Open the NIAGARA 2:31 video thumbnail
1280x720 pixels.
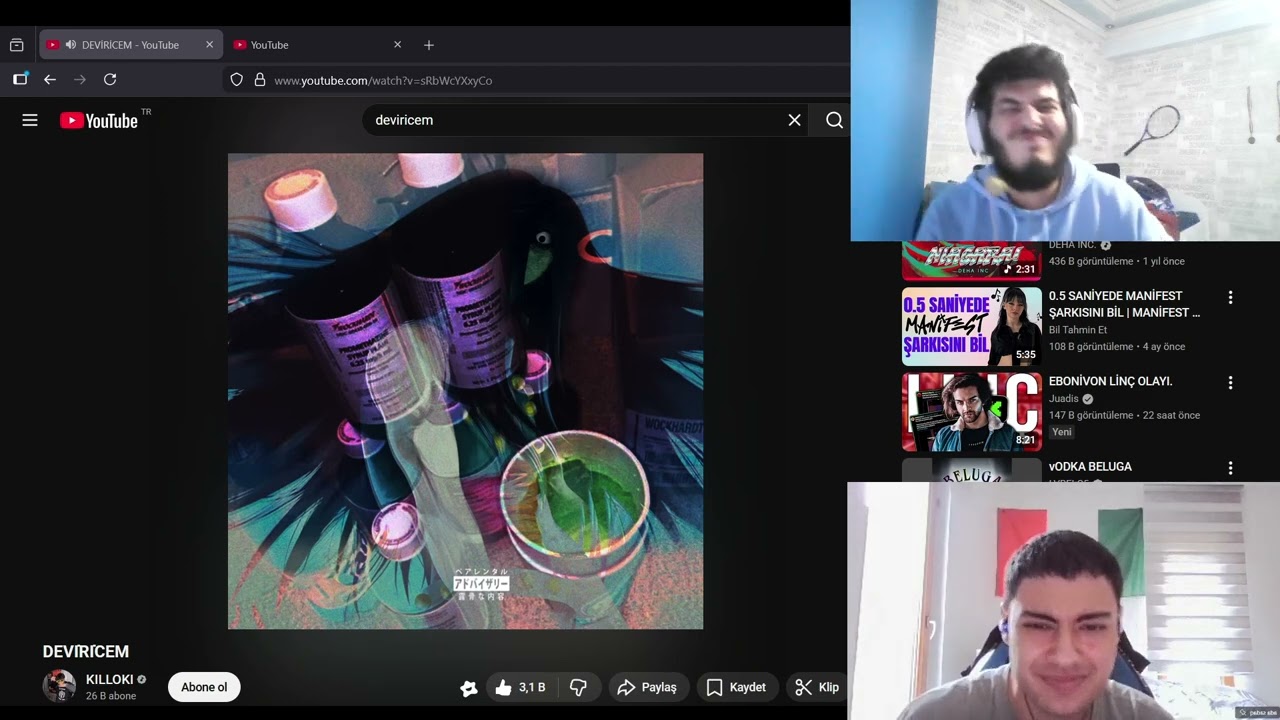click(x=971, y=261)
